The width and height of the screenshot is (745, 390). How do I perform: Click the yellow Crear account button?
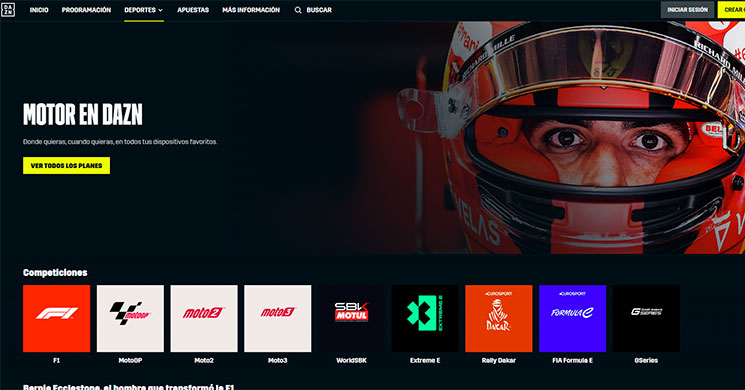(732, 10)
